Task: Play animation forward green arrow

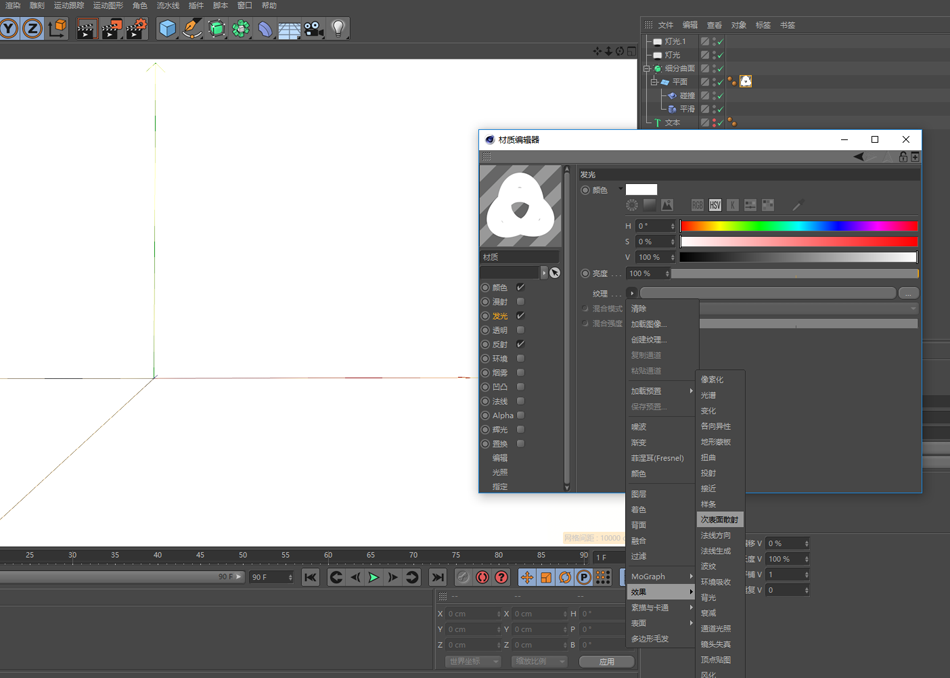Action: pyautogui.click(x=374, y=577)
